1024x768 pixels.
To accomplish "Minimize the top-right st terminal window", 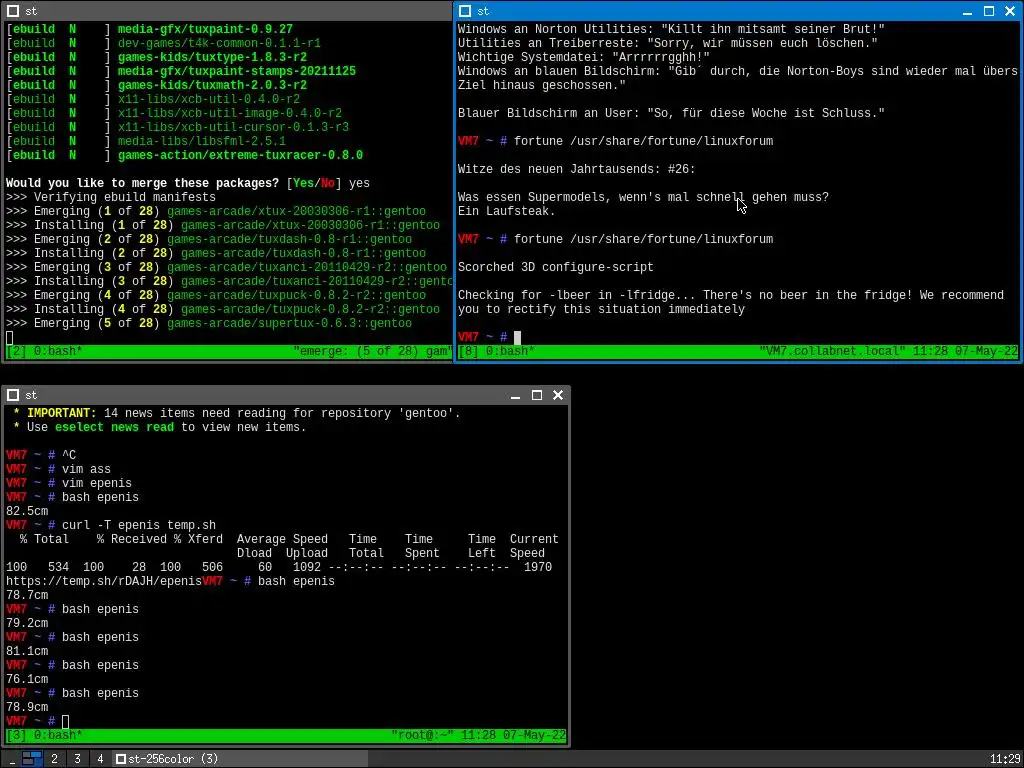I will 968,12.
